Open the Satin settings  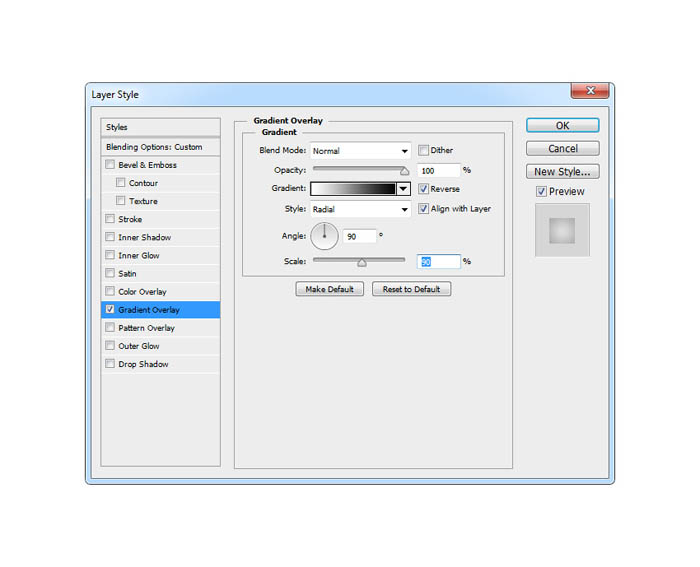point(127,274)
